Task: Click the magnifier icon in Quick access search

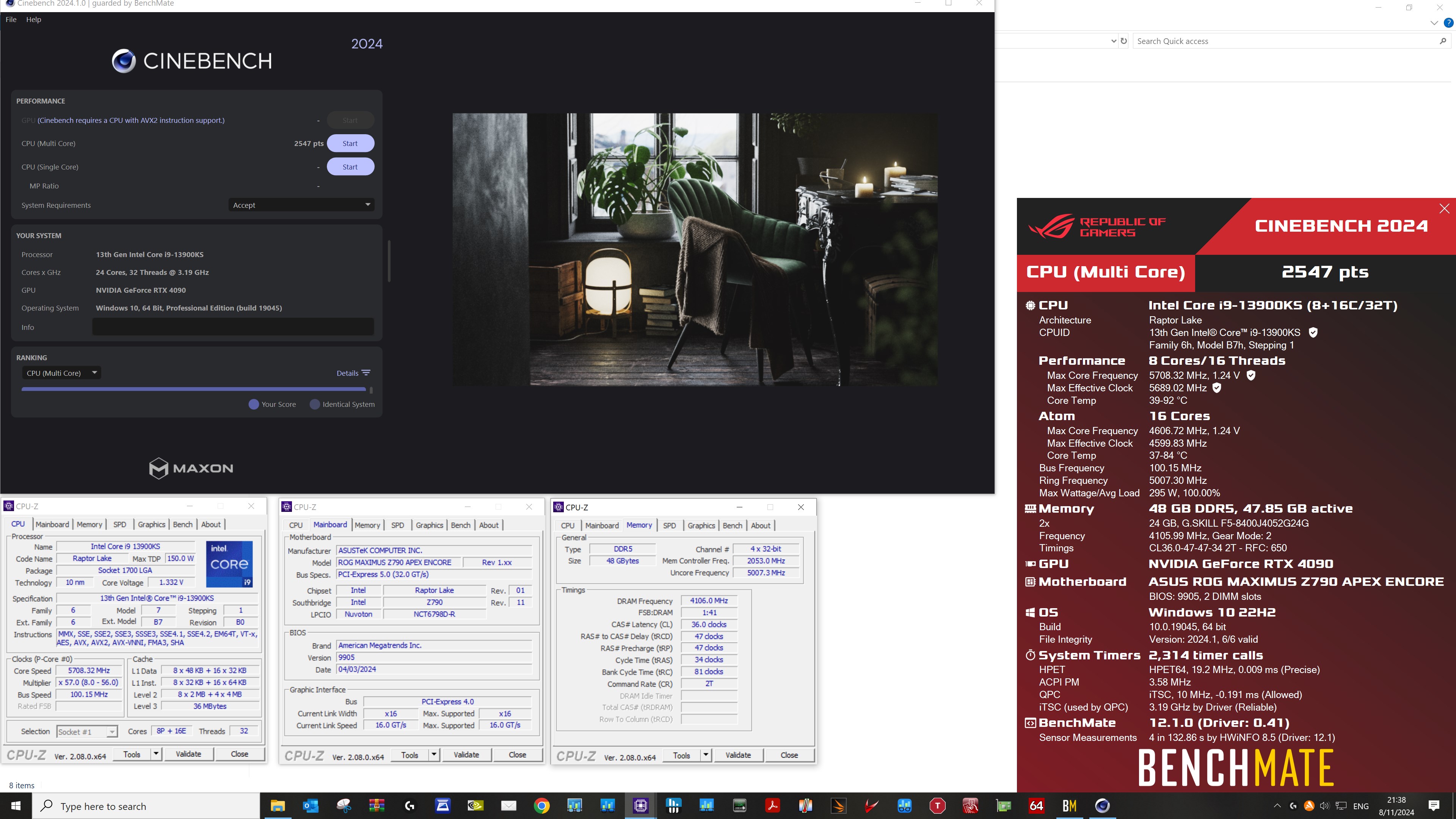Action: pos(1442,41)
